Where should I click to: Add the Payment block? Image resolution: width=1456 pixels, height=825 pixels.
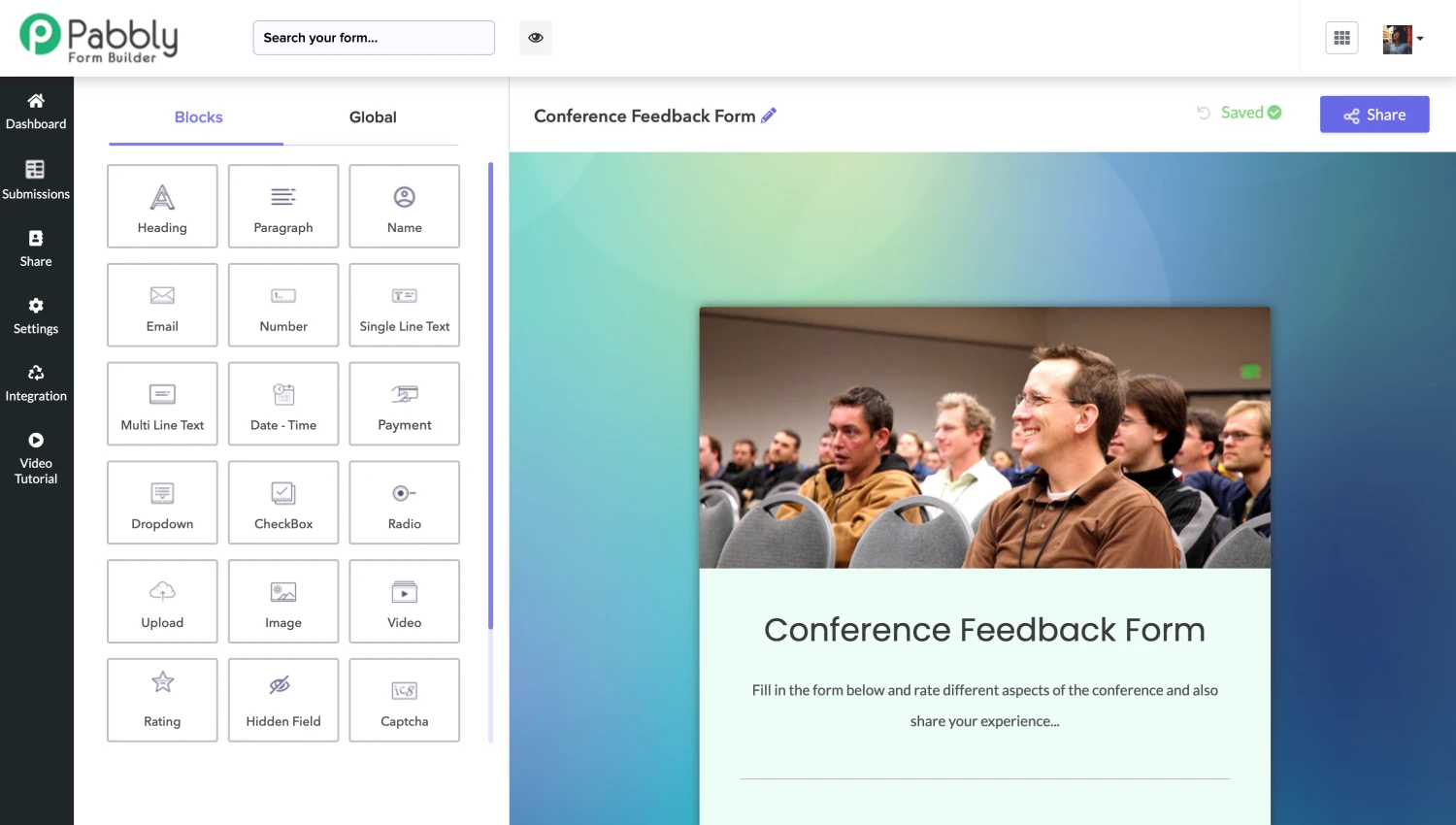[404, 404]
